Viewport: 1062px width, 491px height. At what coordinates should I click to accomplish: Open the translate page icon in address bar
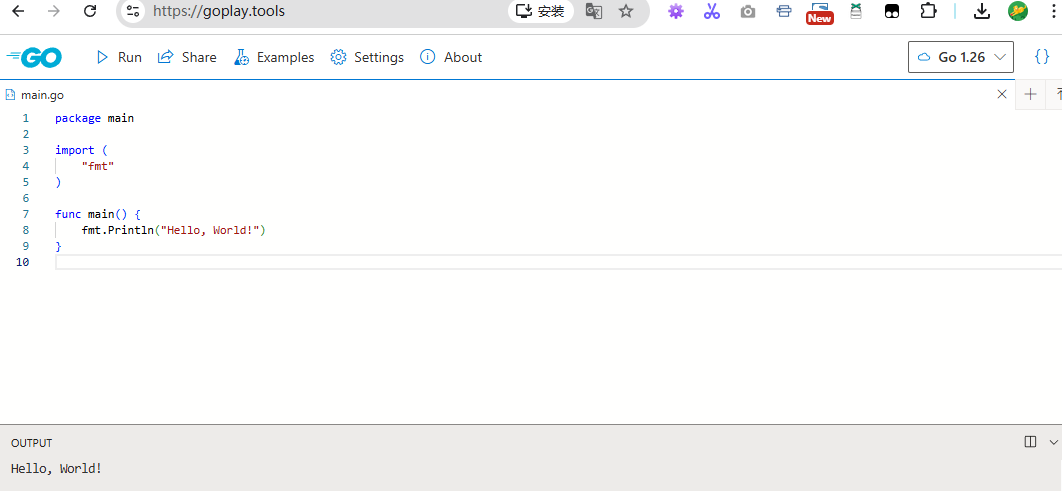(594, 11)
